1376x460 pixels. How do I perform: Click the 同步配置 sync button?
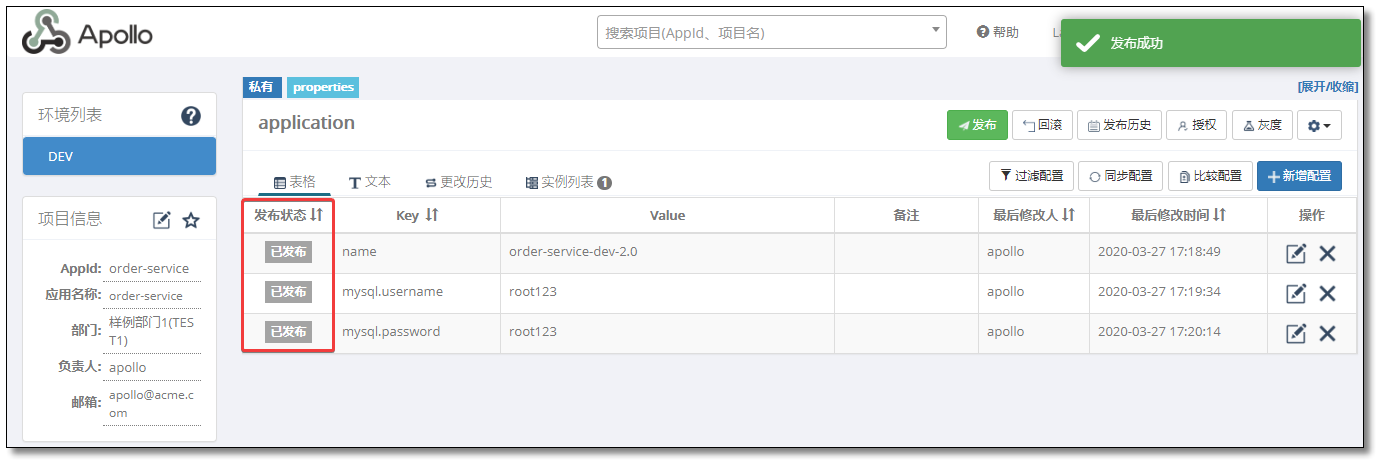click(1121, 176)
